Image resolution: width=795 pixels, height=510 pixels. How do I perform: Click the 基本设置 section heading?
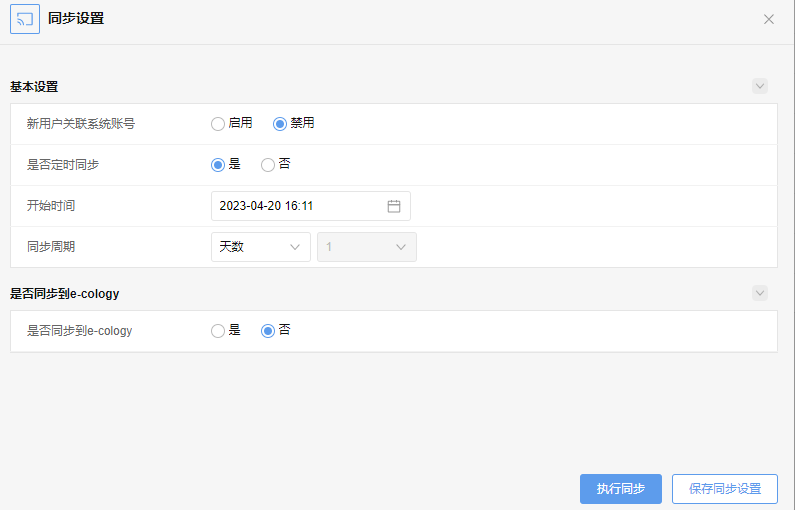coord(34,87)
